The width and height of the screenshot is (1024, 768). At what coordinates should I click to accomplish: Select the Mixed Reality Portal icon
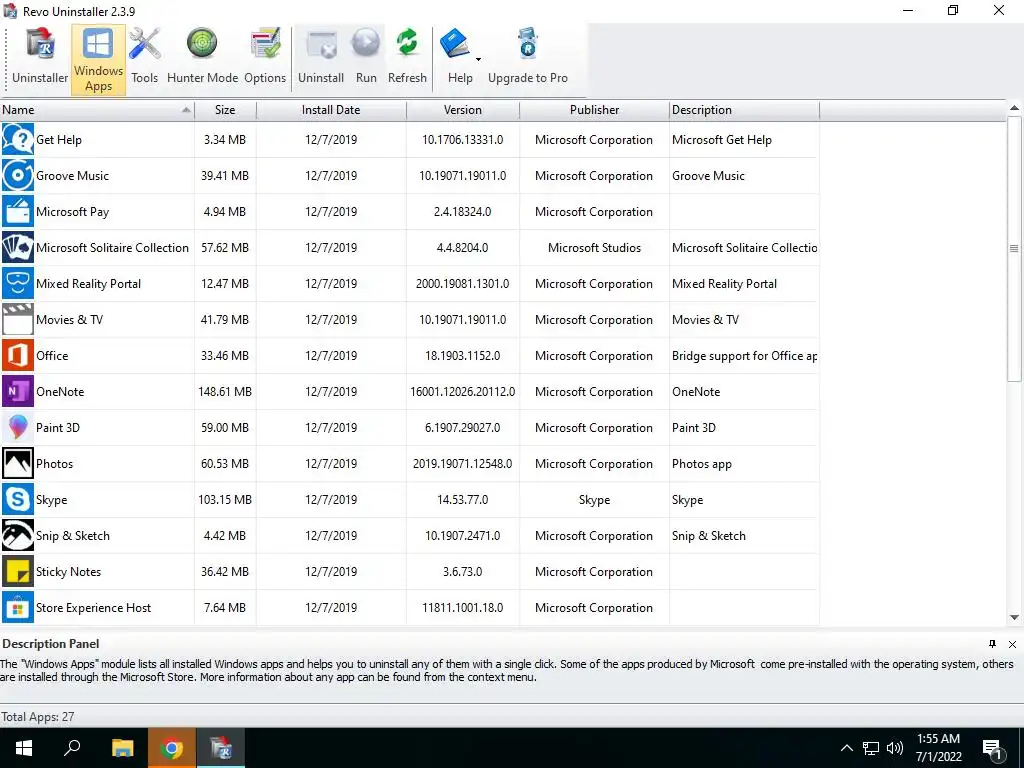point(18,283)
